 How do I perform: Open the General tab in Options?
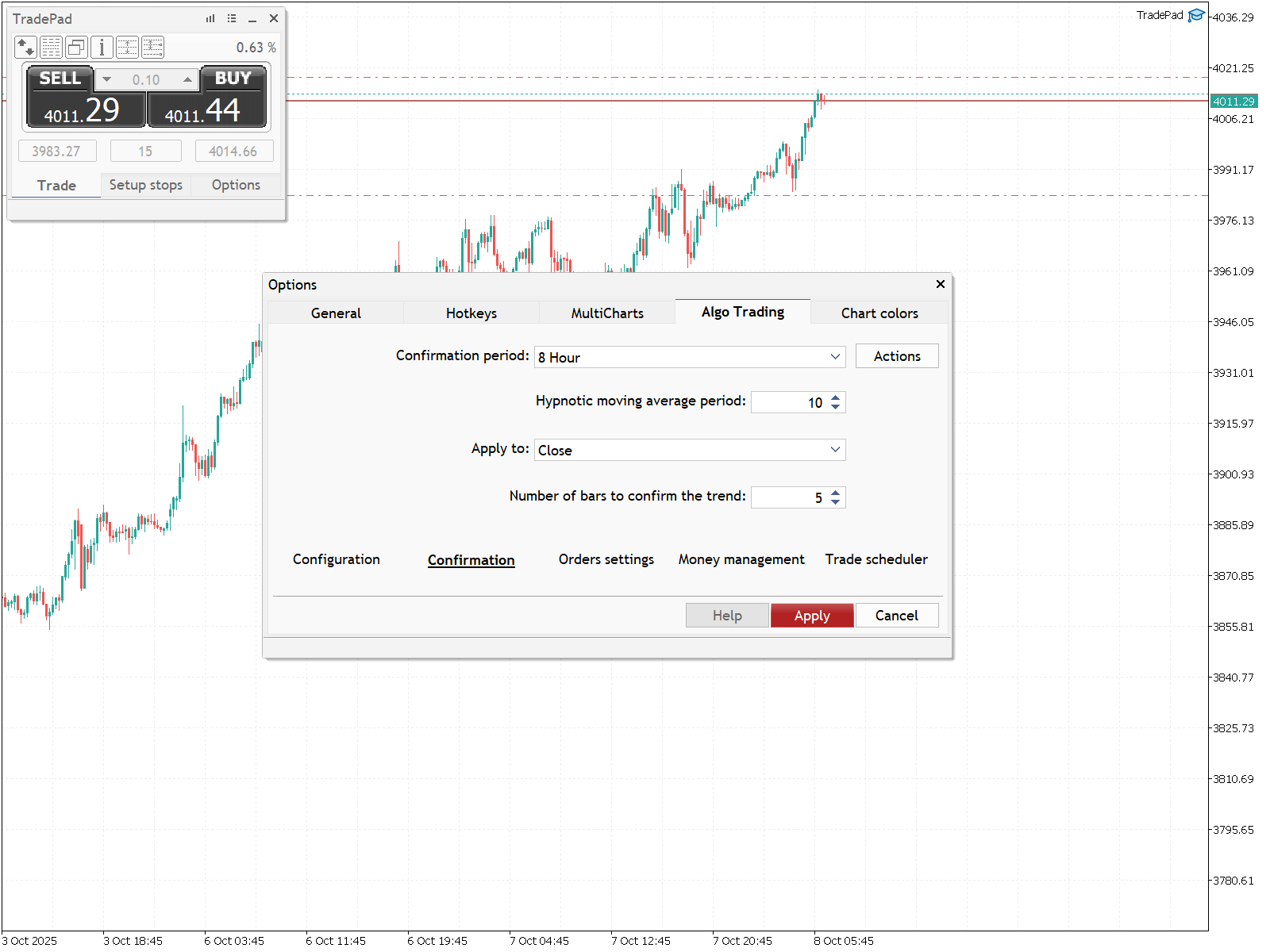pyautogui.click(x=336, y=313)
